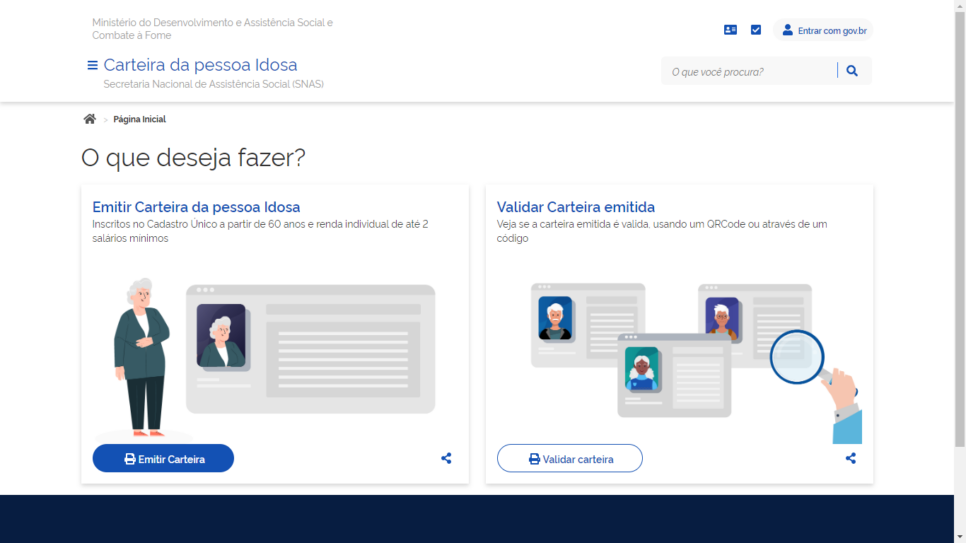Image resolution: width=966 pixels, height=543 pixels.
Task: Sign in with Entrar com gov.br
Action: coord(823,30)
